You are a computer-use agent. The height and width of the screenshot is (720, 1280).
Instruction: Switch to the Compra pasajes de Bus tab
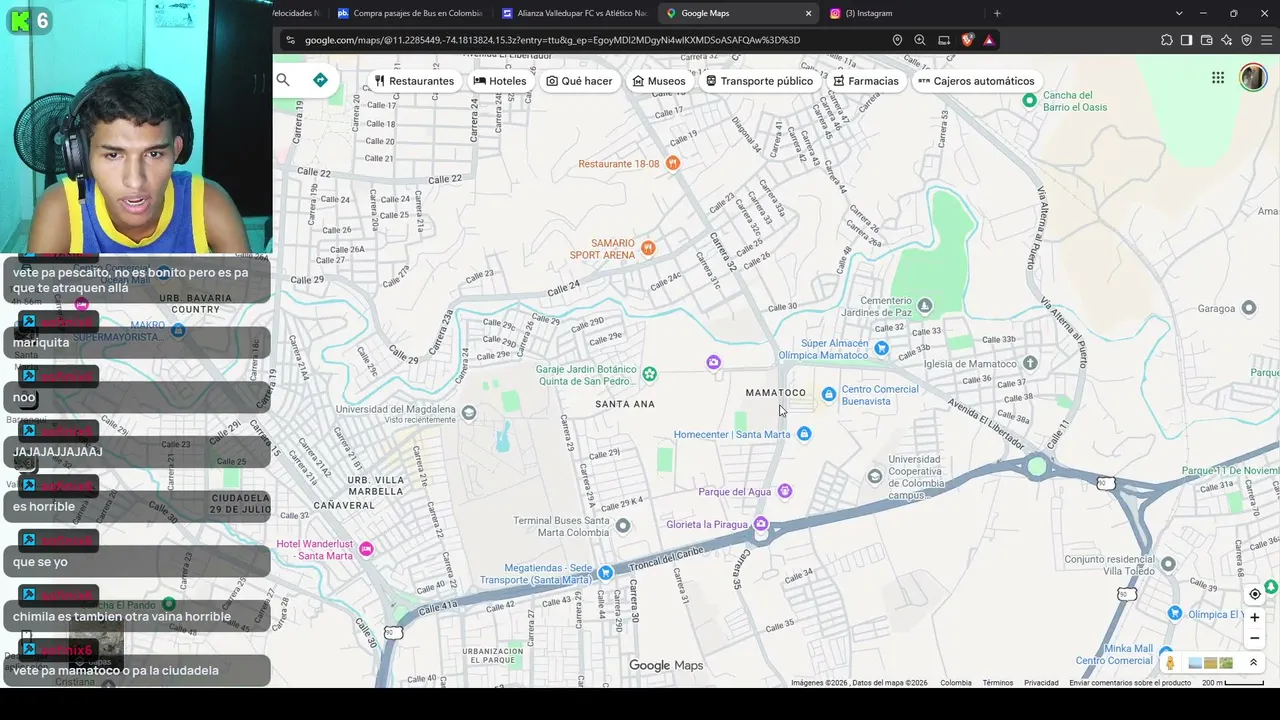[x=410, y=13]
